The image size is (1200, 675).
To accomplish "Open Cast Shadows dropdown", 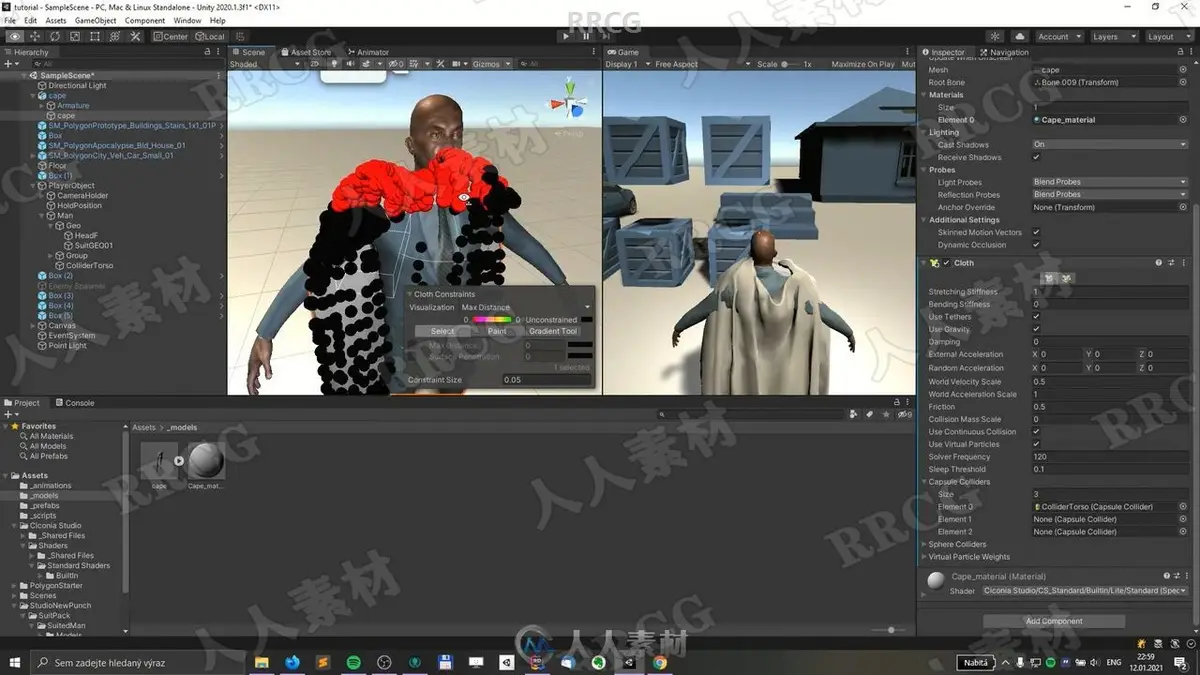I will click(x=1109, y=145).
